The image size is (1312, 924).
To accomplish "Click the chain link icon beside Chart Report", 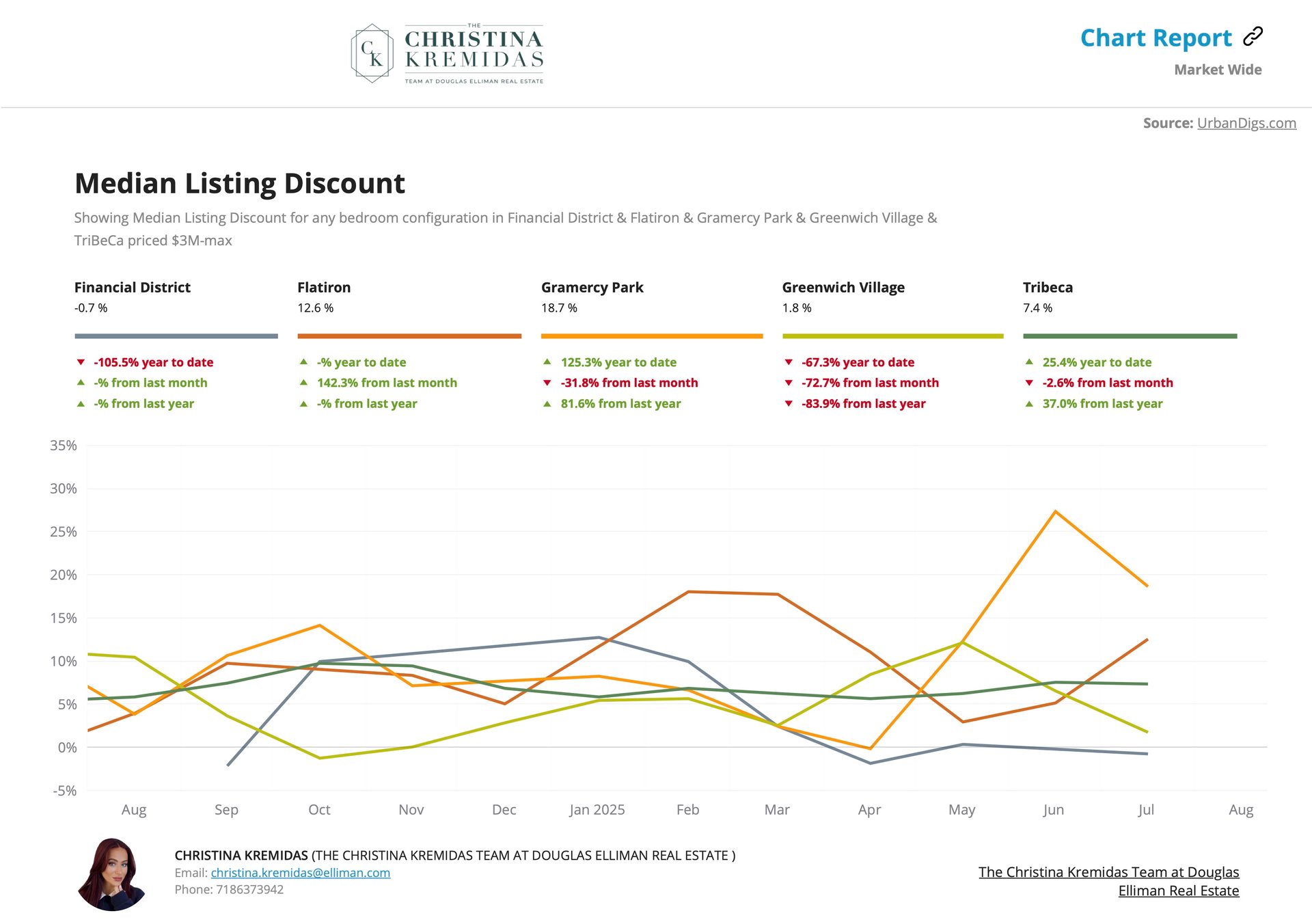I will (x=1253, y=37).
